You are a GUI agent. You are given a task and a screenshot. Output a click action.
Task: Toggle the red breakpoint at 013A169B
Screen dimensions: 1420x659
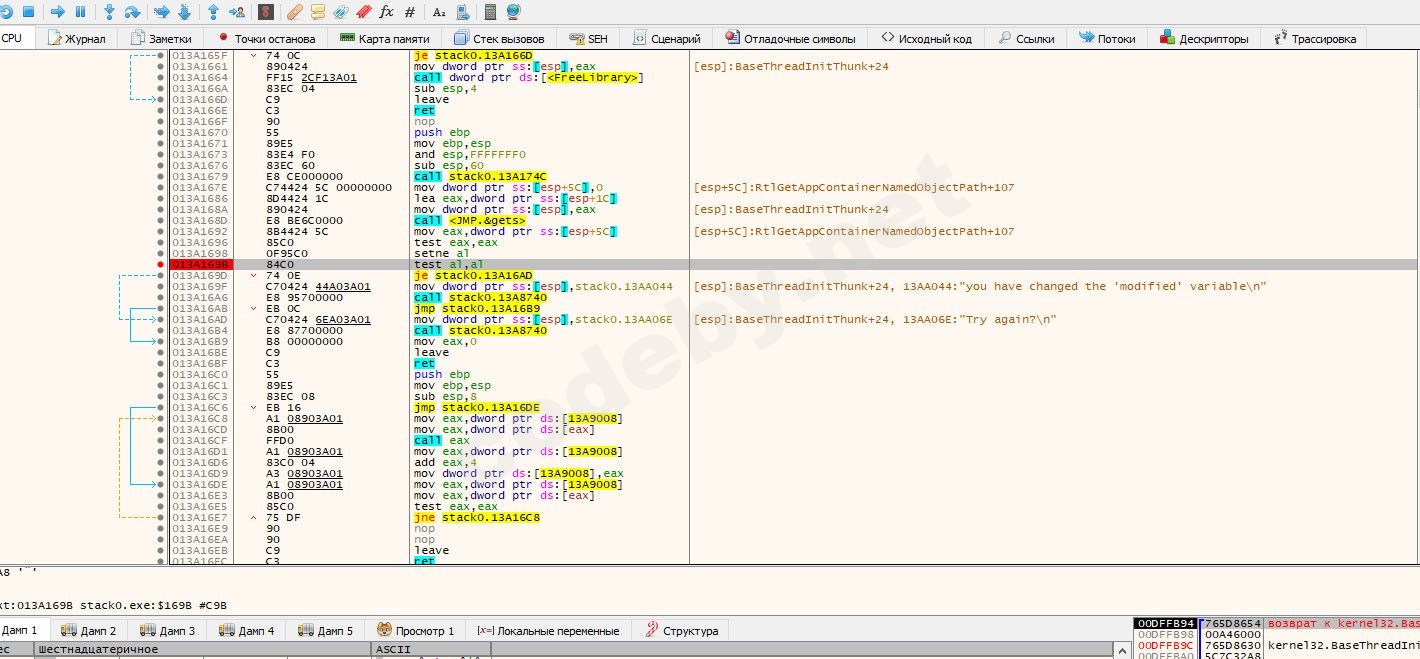point(160,265)
